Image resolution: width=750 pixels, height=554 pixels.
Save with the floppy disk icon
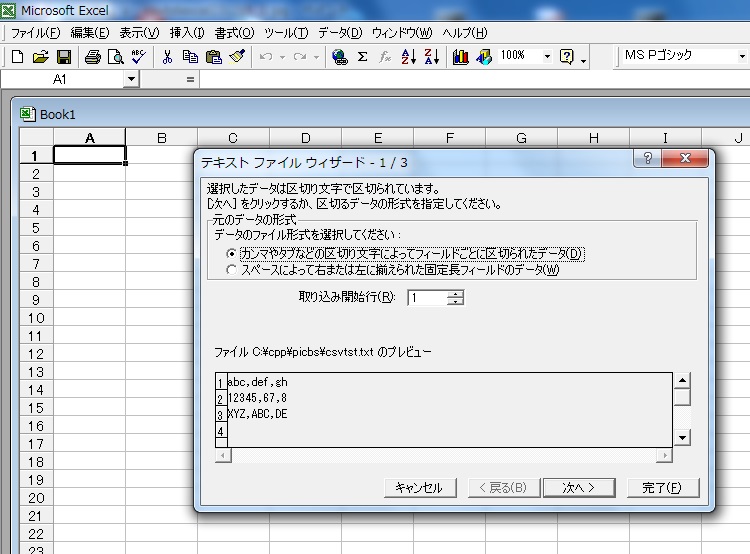click(x=64, y=57)
